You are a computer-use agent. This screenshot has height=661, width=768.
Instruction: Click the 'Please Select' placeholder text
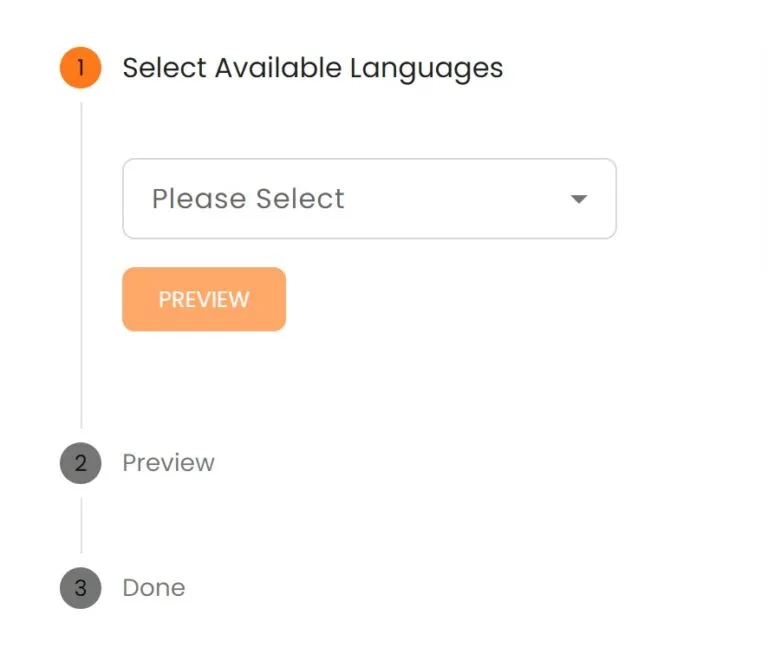click(248, 198)
